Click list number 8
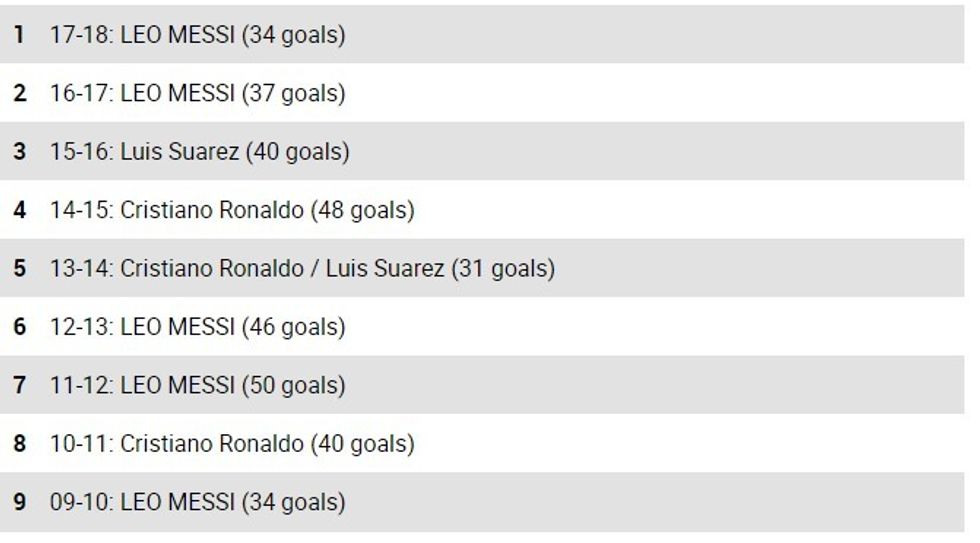This screenshot has width=980, height=543. [19, 443]
